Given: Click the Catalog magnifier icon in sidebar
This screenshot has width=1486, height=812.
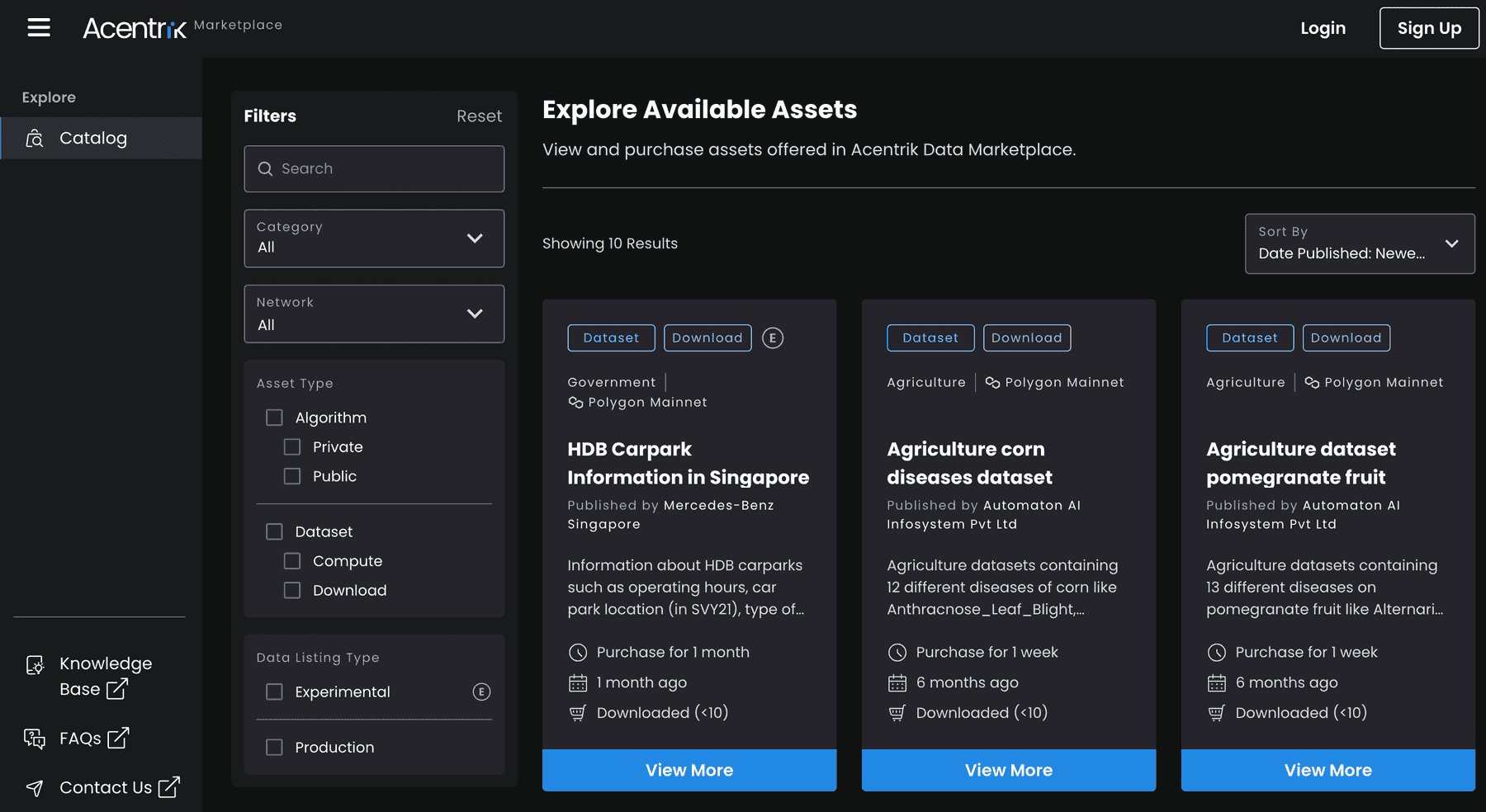Looking at the screenshot, I should (34, 138).
